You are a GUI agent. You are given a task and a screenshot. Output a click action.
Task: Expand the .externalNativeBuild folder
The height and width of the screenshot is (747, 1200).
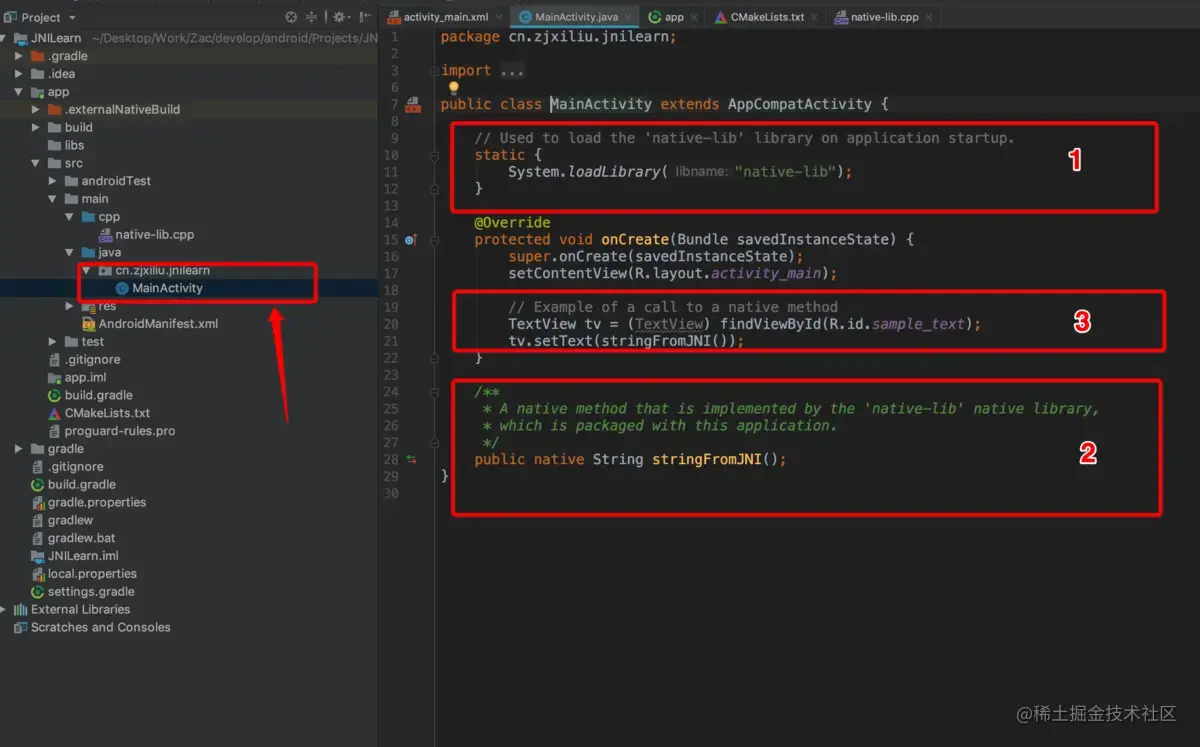37,110
